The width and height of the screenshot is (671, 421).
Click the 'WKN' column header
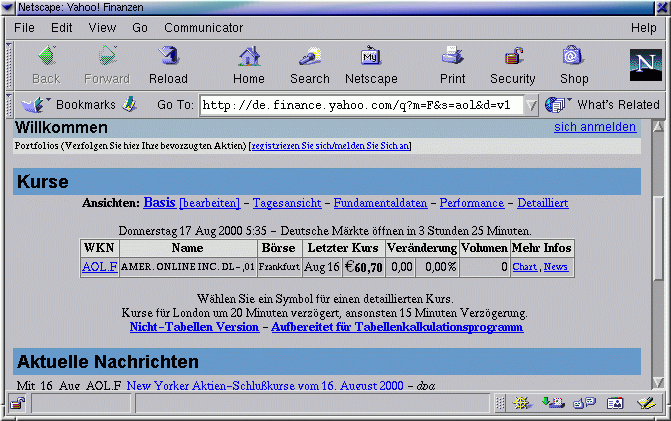coord(99,248)
